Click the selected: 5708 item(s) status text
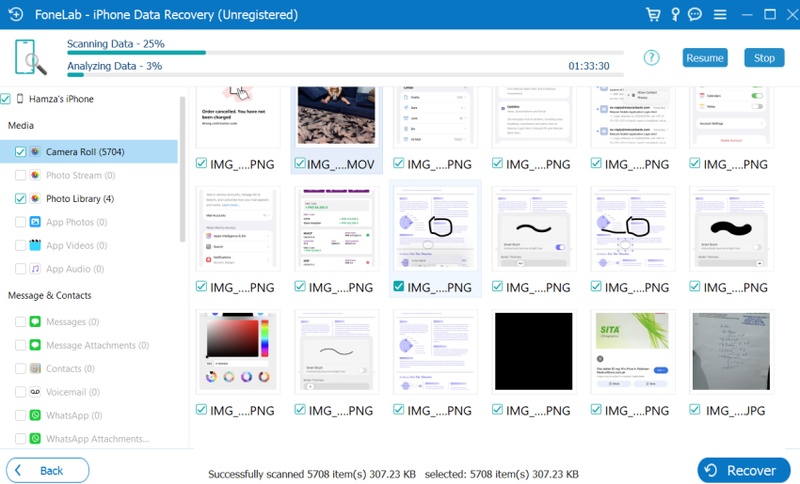Viewport: 800px width, 484px height. (x=502, y=474)
